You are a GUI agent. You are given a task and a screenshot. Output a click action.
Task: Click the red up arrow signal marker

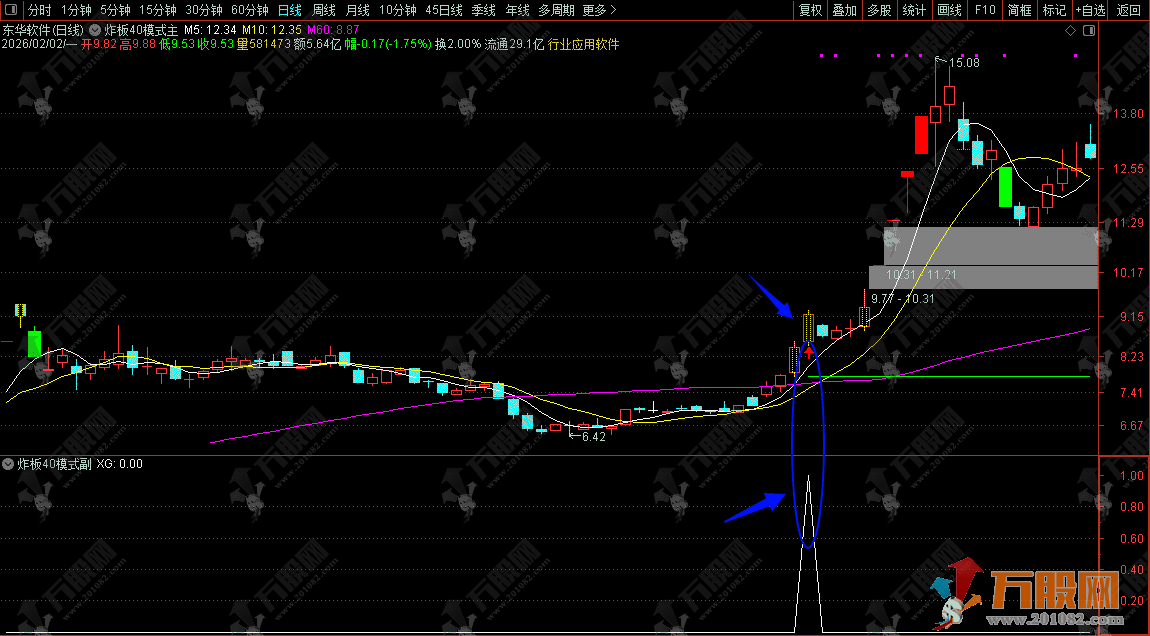(x=808, y=350)
